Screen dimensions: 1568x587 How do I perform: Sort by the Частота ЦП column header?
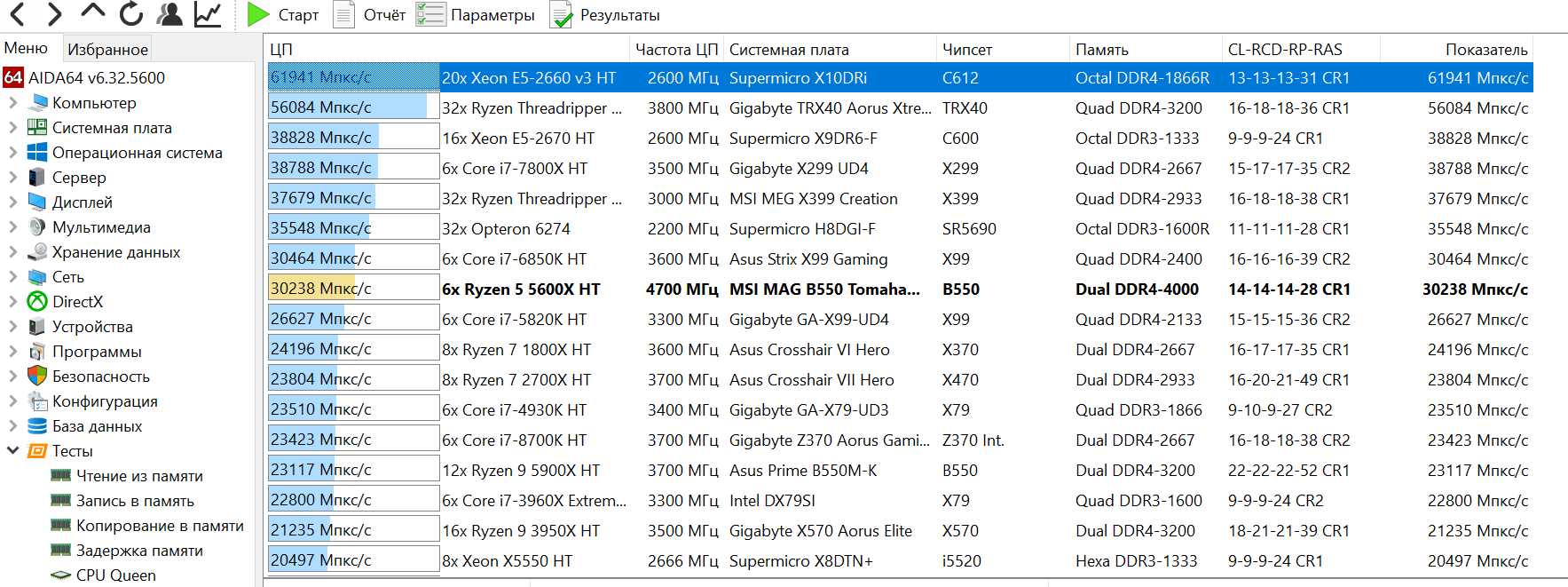pos(676,50)
